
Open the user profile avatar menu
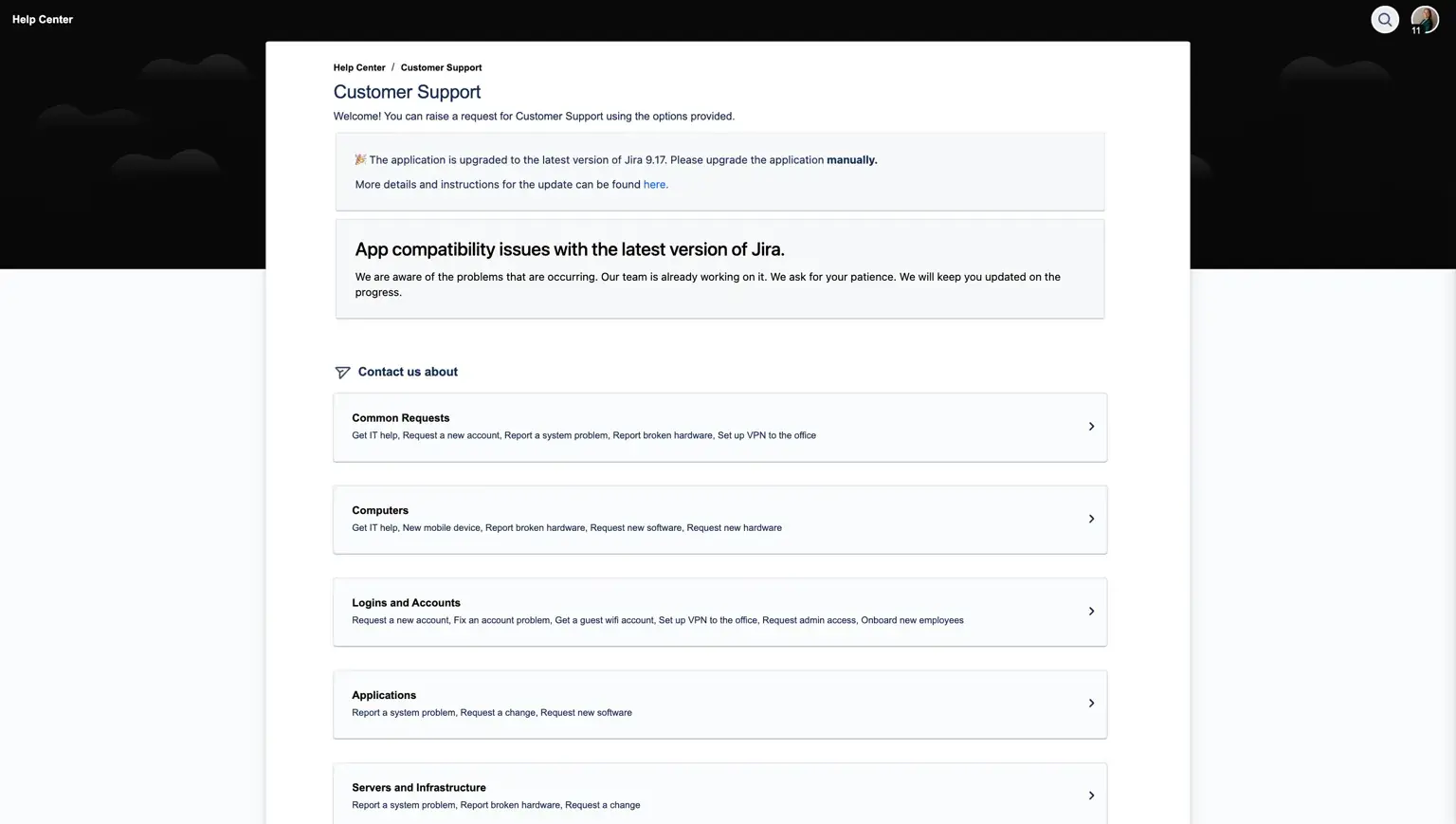[x=1424, y=19]
